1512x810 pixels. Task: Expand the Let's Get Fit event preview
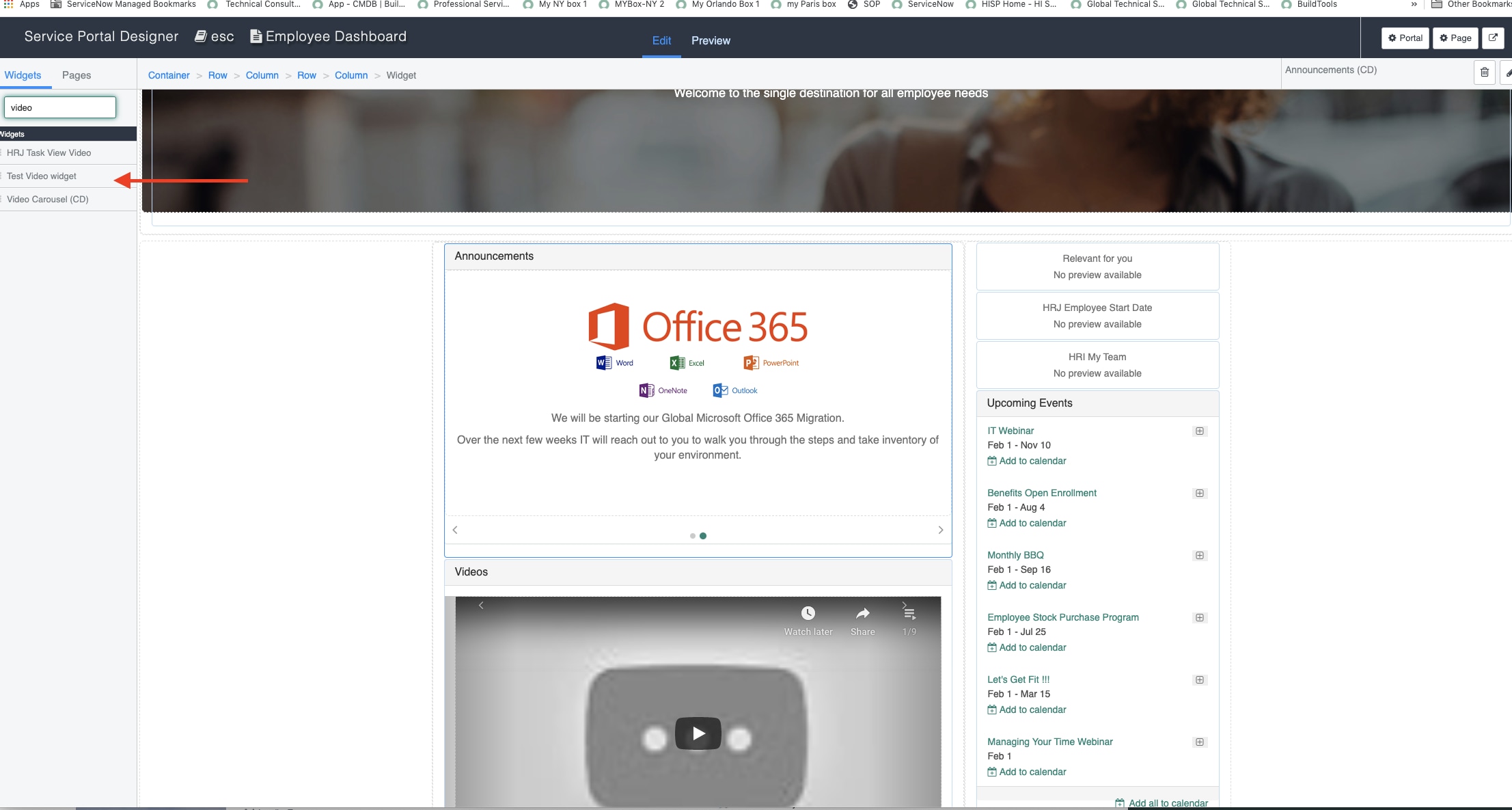click(1200, 679)
